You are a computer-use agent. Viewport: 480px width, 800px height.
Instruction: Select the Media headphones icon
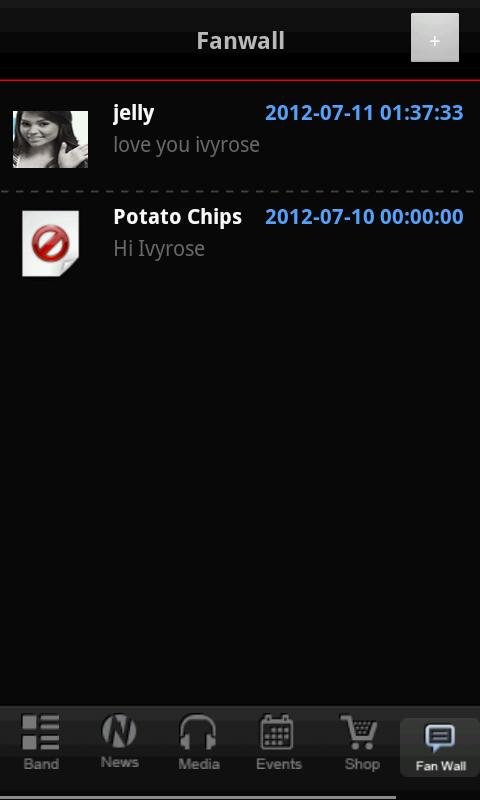pos(198,732)
